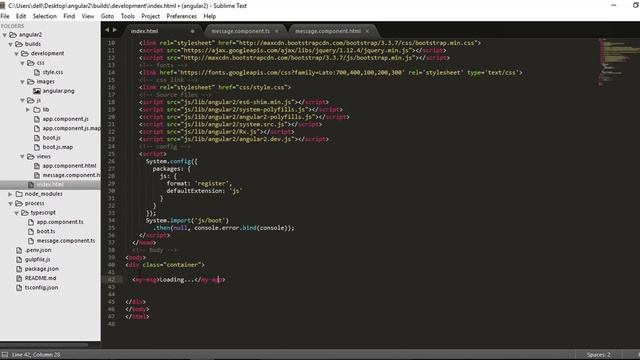This screenshot has width=640, height=360.
Task: Open the Project menu
Action: pos(150,16)
